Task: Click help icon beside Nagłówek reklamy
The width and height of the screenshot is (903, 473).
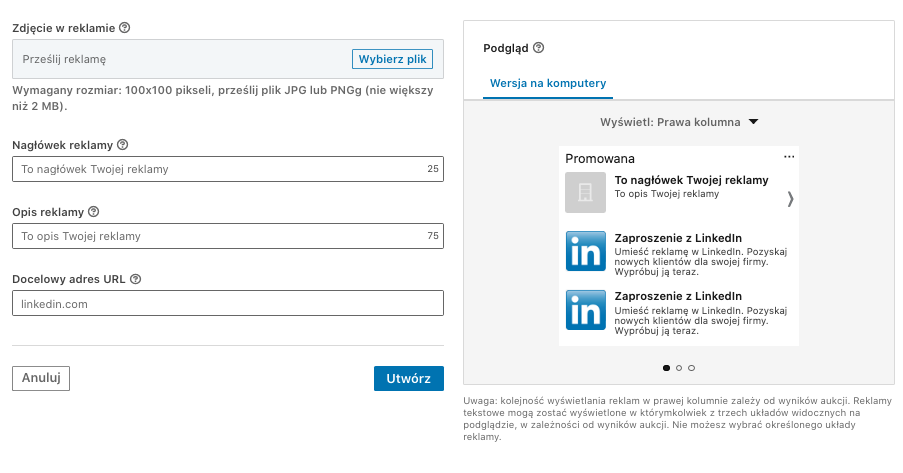Action: (x=123, y=145)
